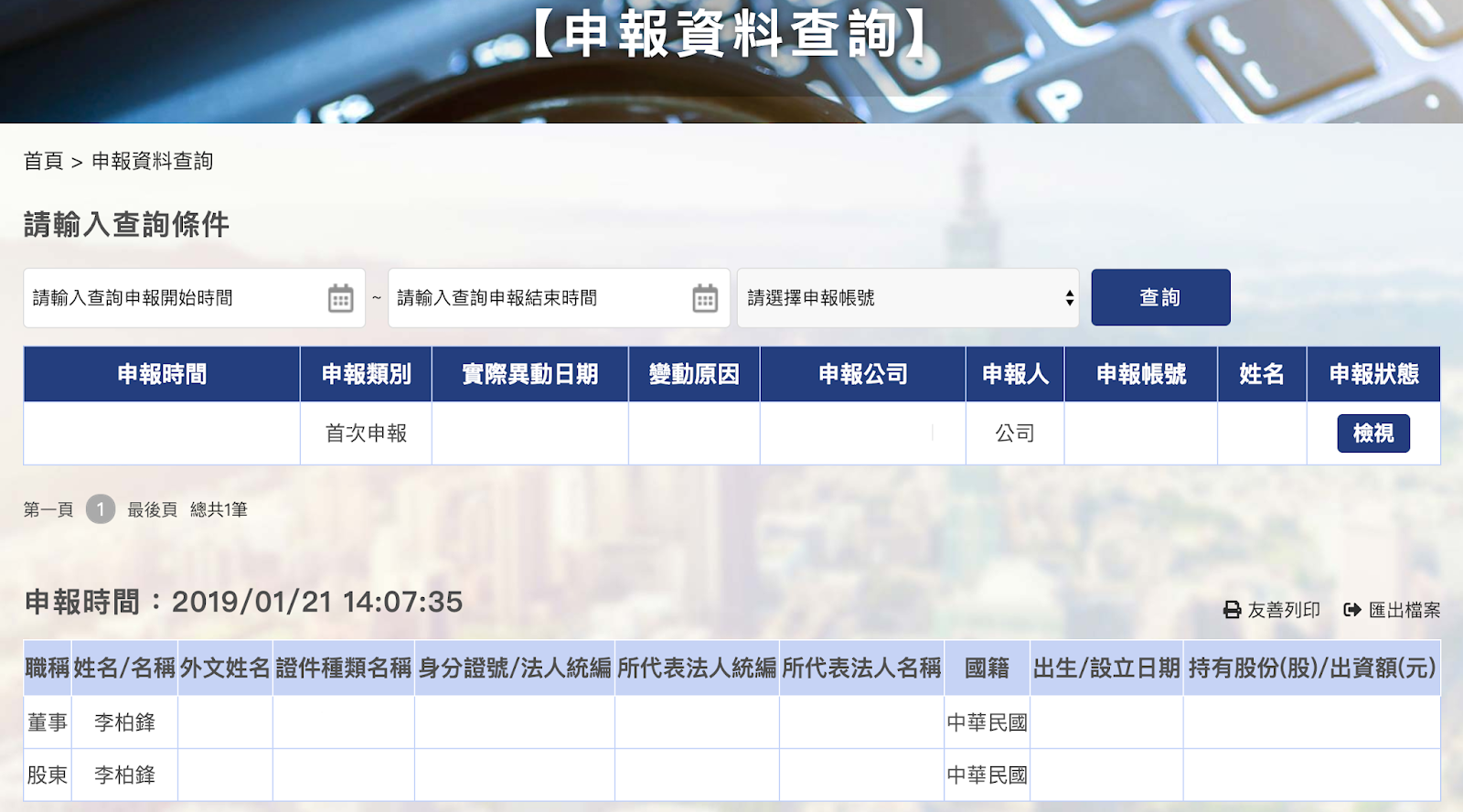Viewport: 1463px width, 812px height.
Task: Open the end date calendar picker icon
Action: (705, 298)
